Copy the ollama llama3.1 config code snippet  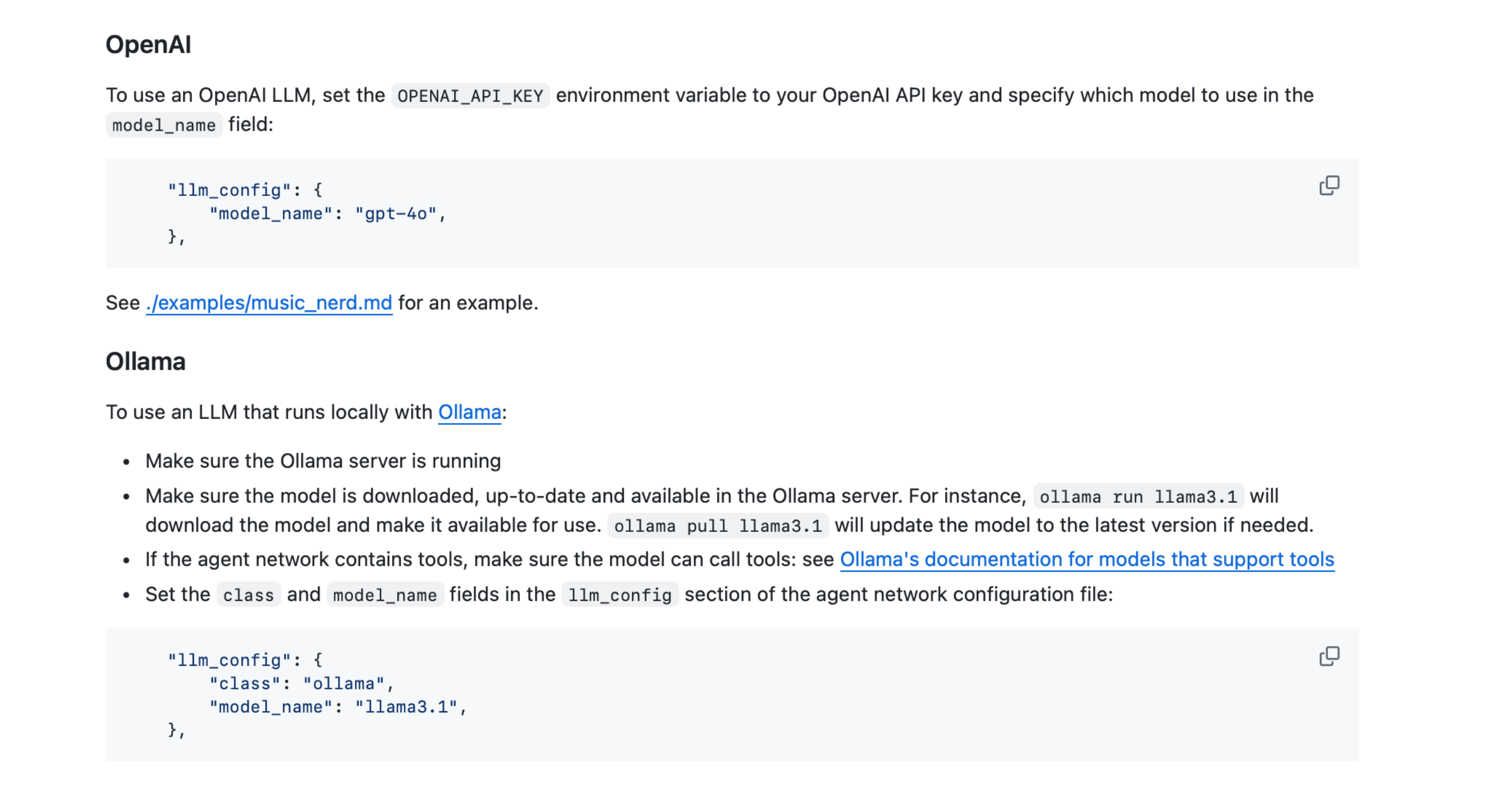coord(1328,656)
